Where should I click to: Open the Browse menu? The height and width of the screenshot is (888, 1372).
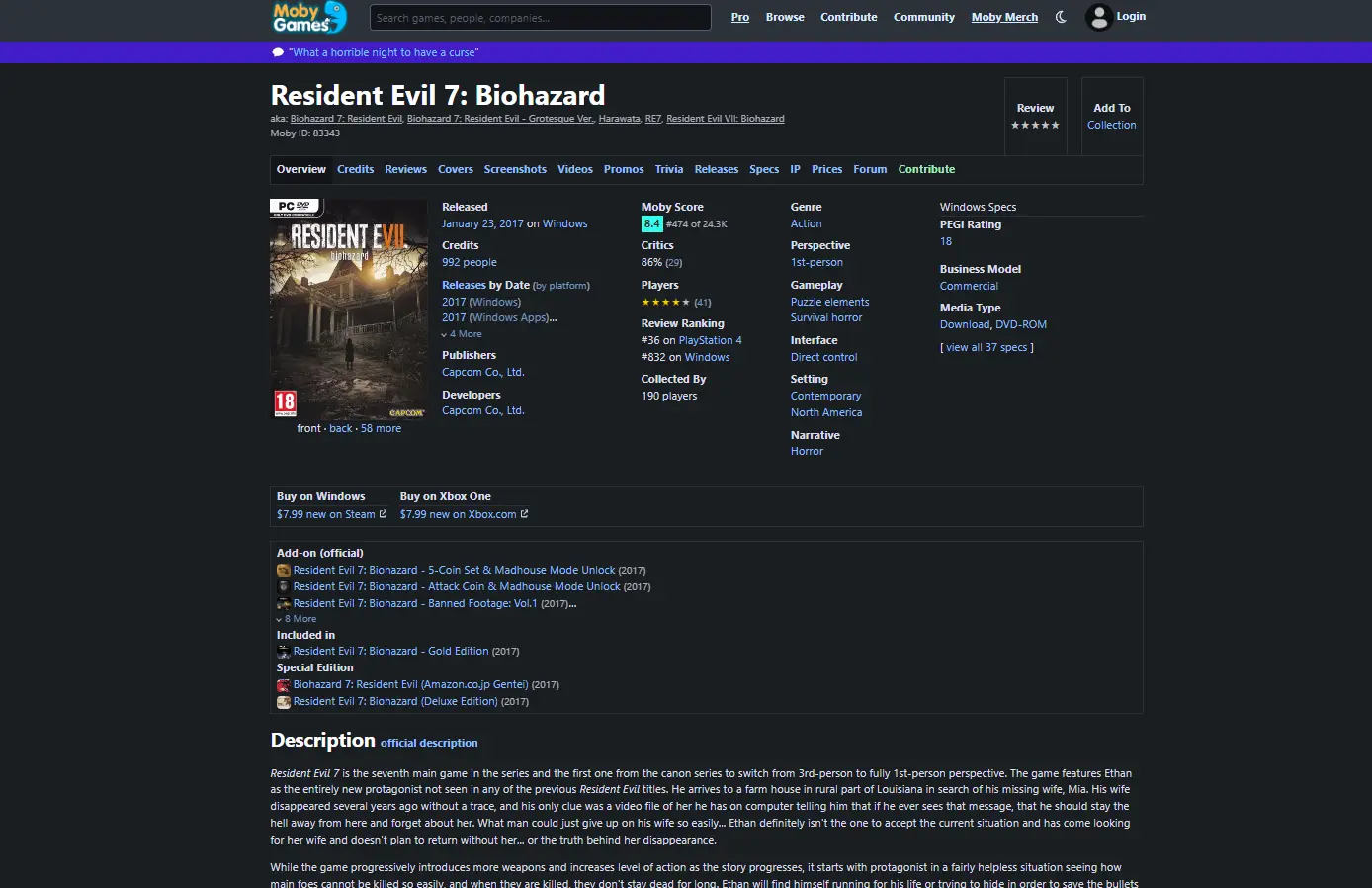pyautogui.click(x=785, y=17)
